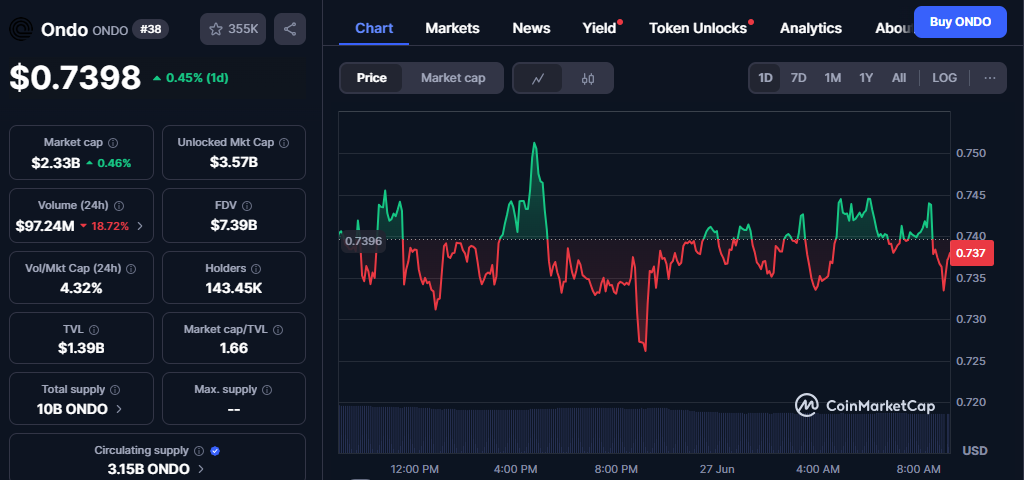The image size is (1024, 480).
Task: Select the Market cap toggle
Action: (x=453, y=78)
